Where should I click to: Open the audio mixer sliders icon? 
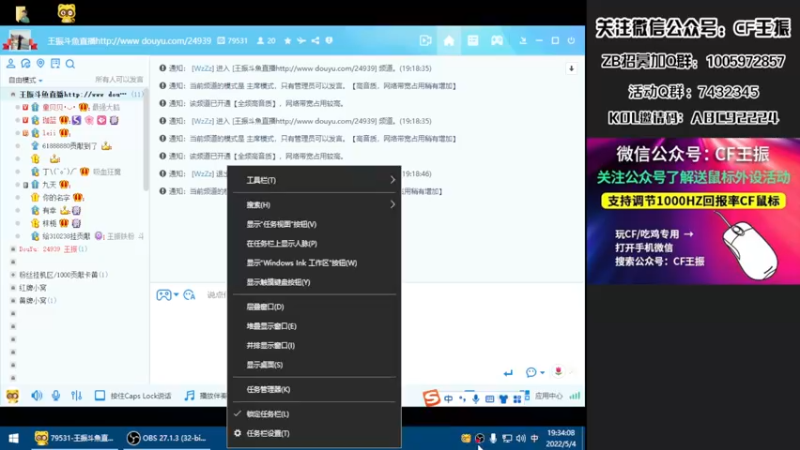click(x=77, y=396)
